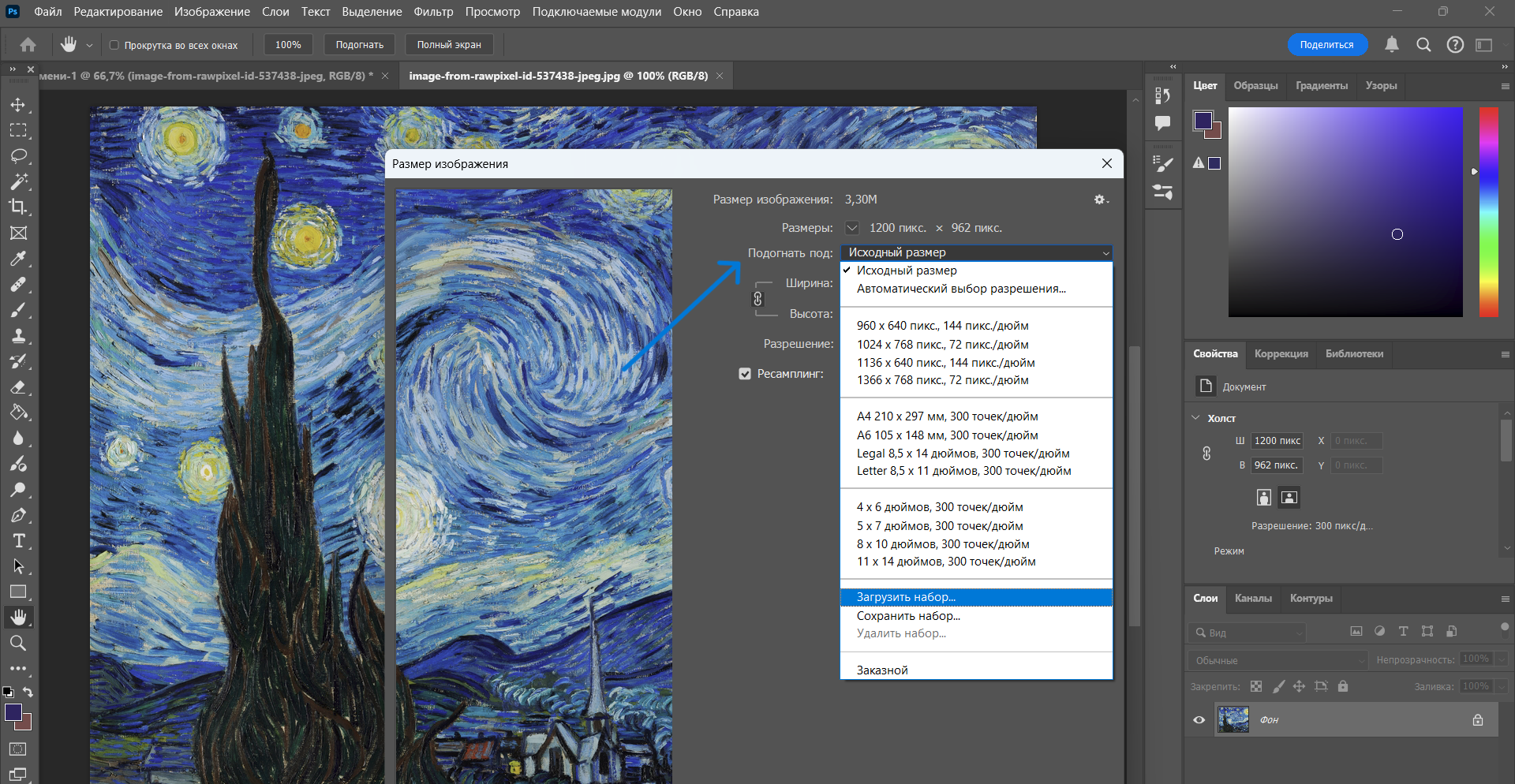Select the History Brush tool
Viewport: 1515px width, 784px height.
[18, 361]
